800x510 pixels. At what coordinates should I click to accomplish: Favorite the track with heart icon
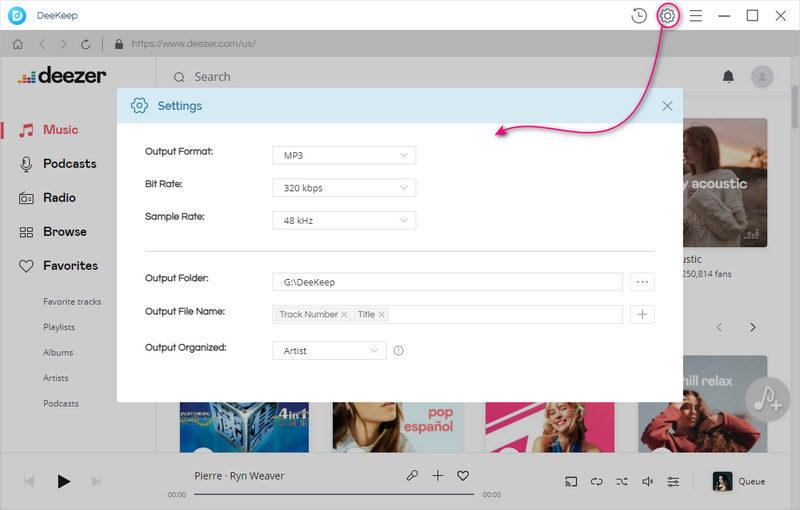(463, 476)
